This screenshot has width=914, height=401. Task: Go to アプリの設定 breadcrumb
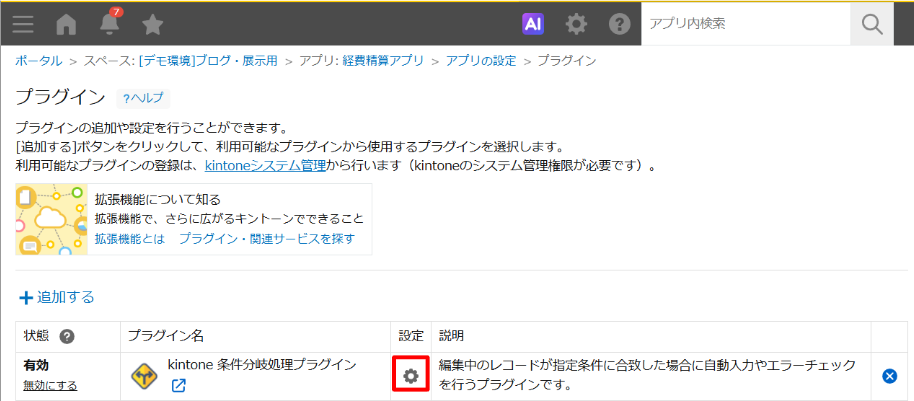[481, 61]
